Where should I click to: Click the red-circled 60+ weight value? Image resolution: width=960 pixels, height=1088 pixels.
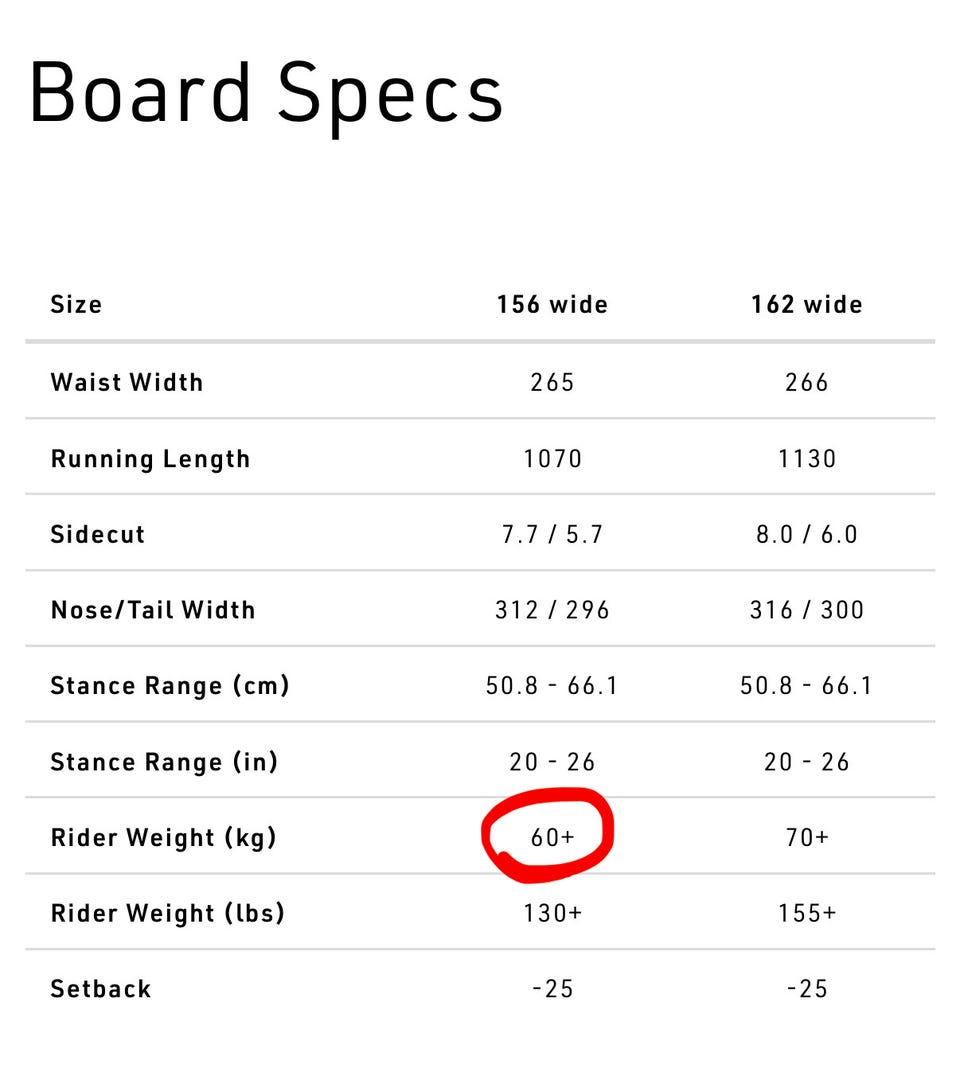(552, 837)
